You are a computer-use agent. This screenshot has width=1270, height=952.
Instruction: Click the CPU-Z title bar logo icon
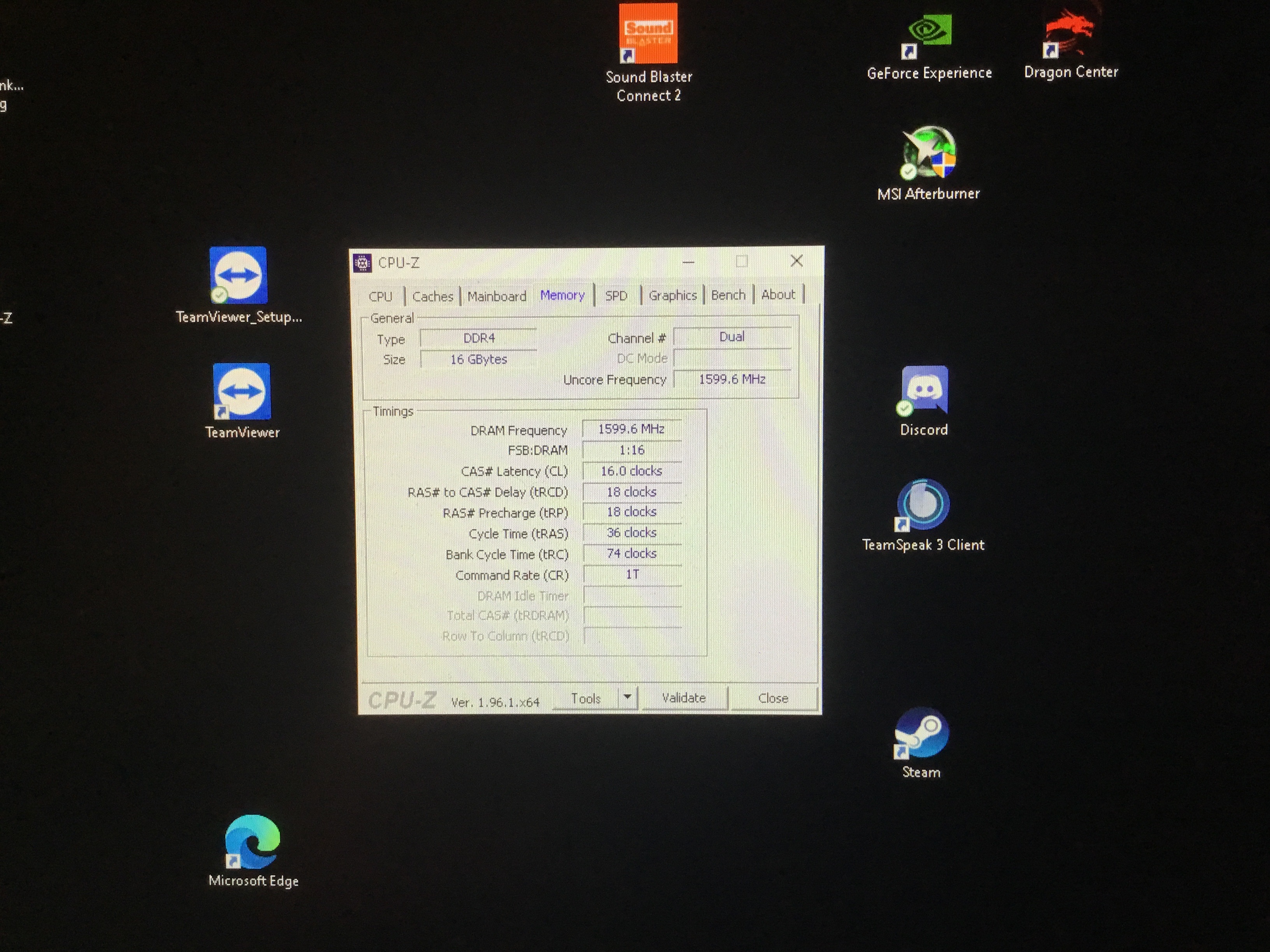click(x=362, y=263)
